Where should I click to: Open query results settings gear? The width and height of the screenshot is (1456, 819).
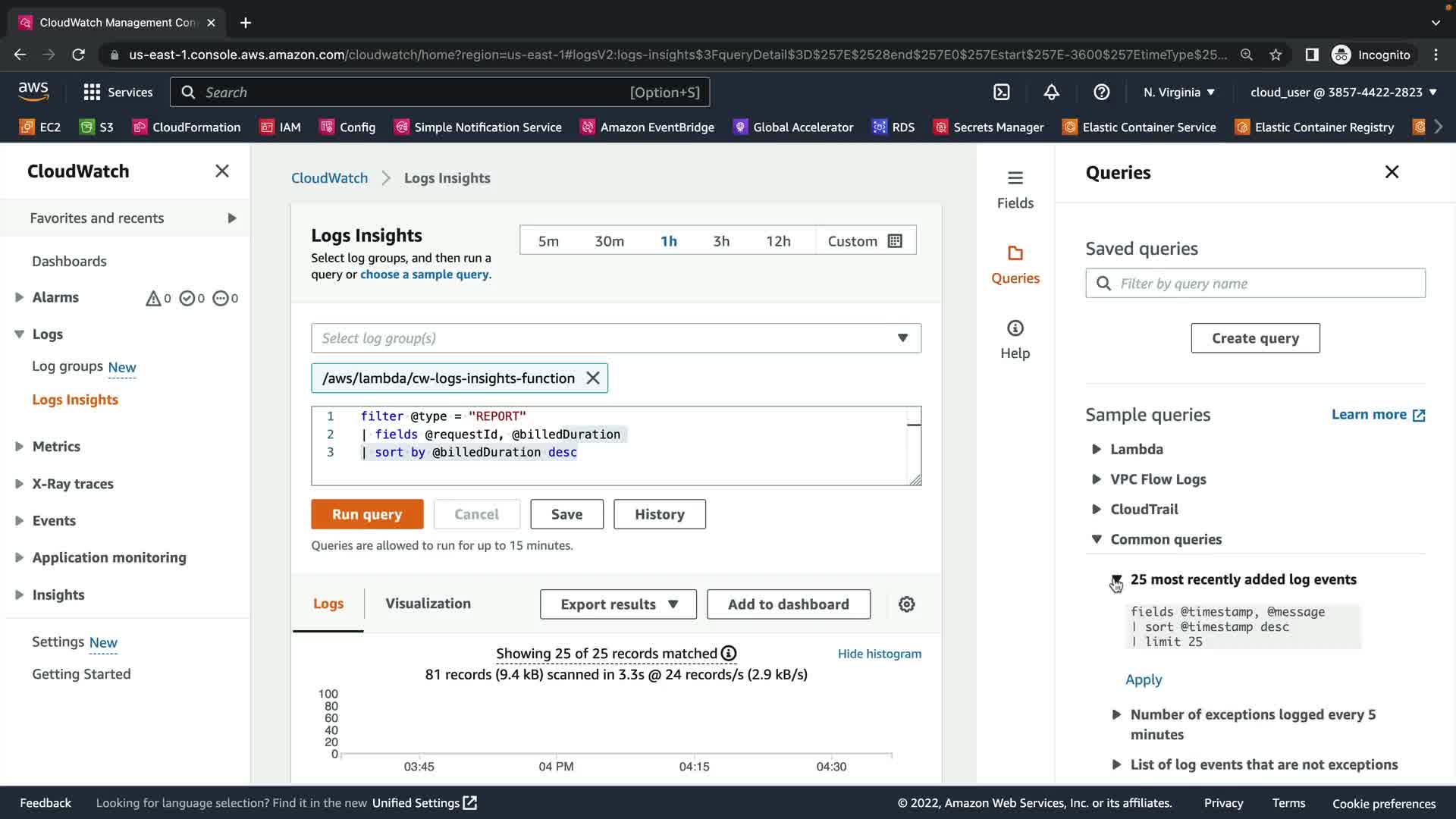pyautogui.click(x=906, y=604)
